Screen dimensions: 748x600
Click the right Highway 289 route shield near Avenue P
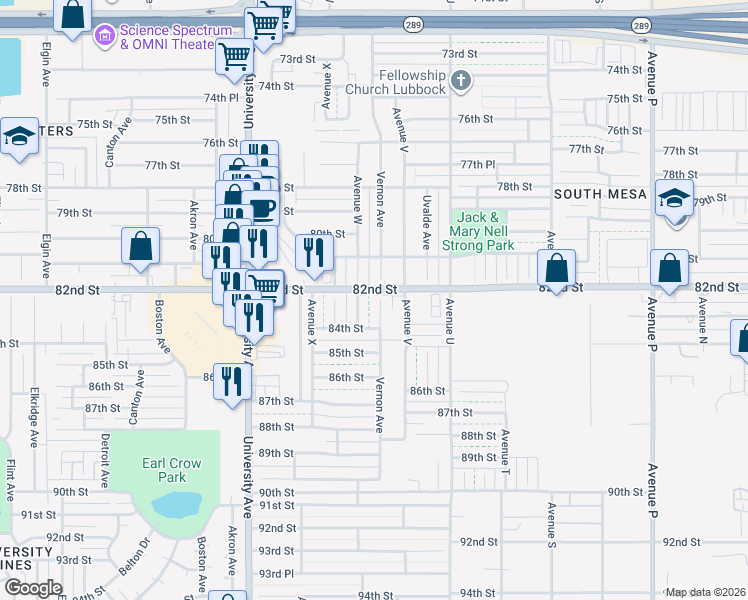pyautogui.click(x=641, y=25)
